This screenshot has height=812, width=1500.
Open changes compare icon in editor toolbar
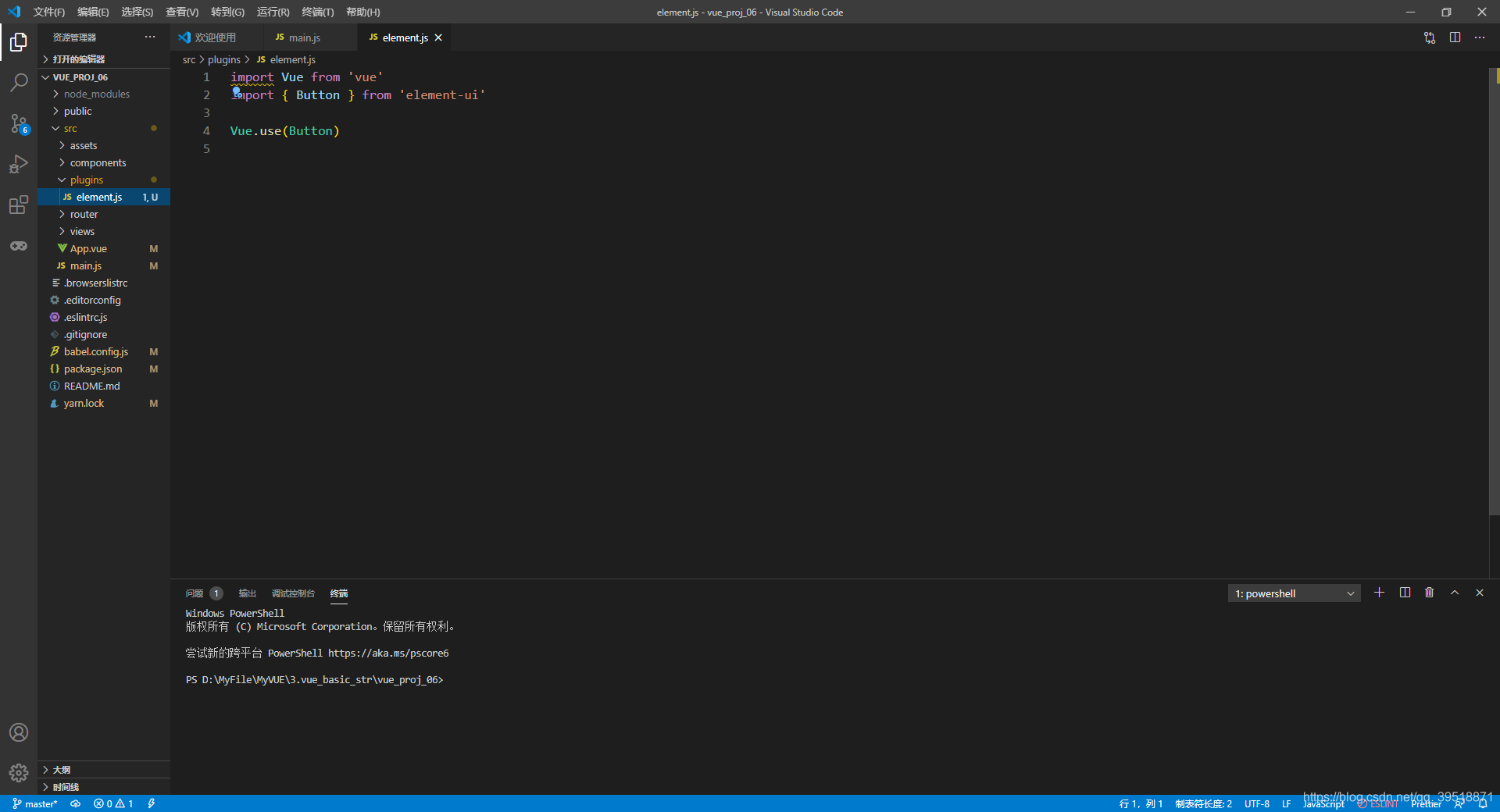[x=1430, y=37]
